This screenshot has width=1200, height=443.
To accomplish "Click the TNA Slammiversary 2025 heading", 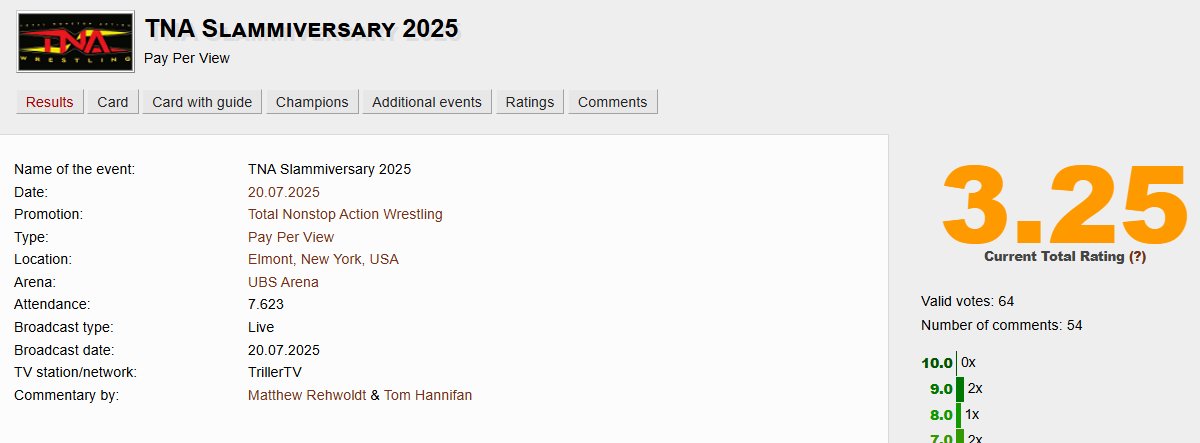I will click(301, 28).
